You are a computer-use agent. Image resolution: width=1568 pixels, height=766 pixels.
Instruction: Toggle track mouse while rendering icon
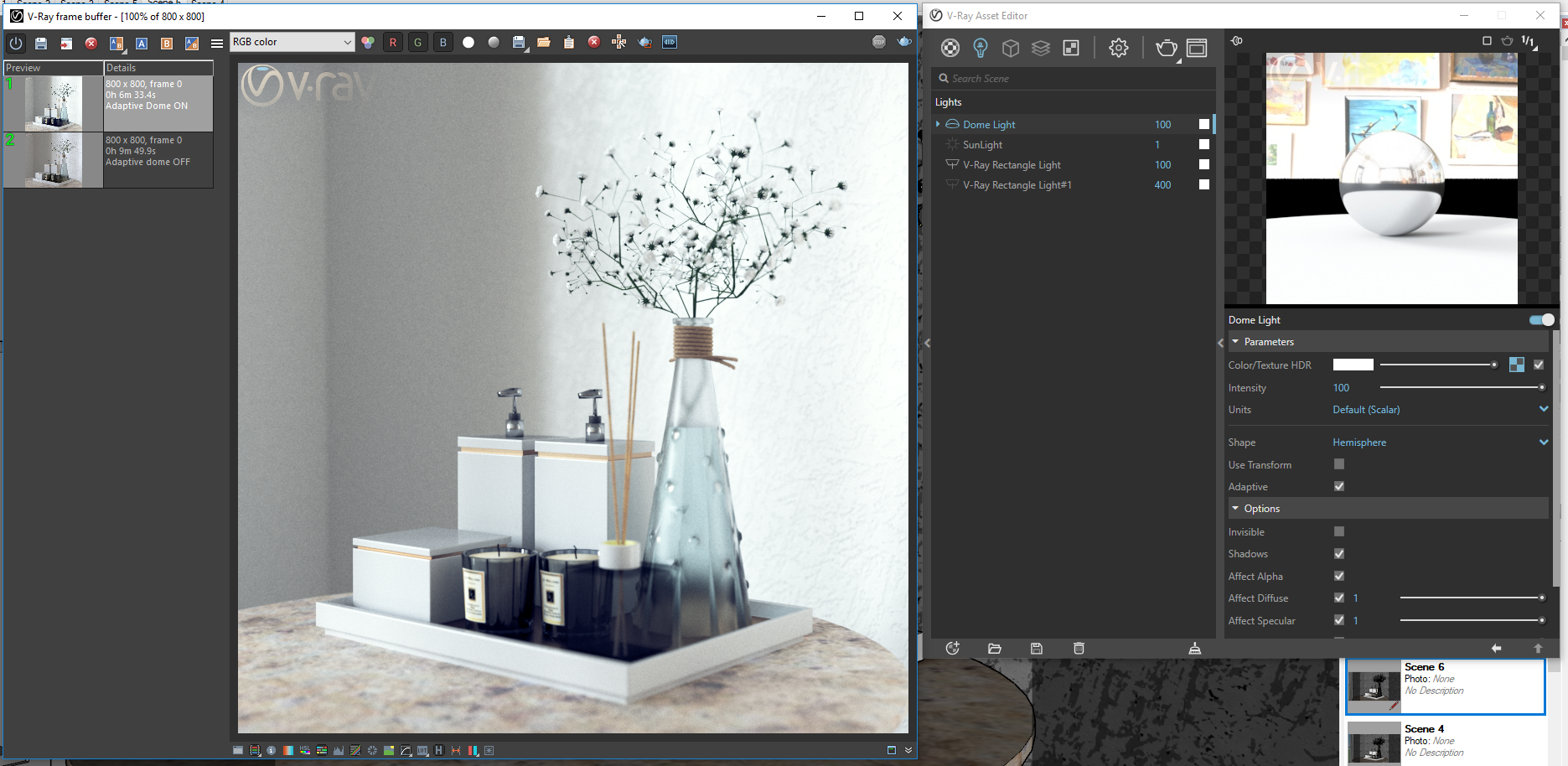tap(619, 42)
